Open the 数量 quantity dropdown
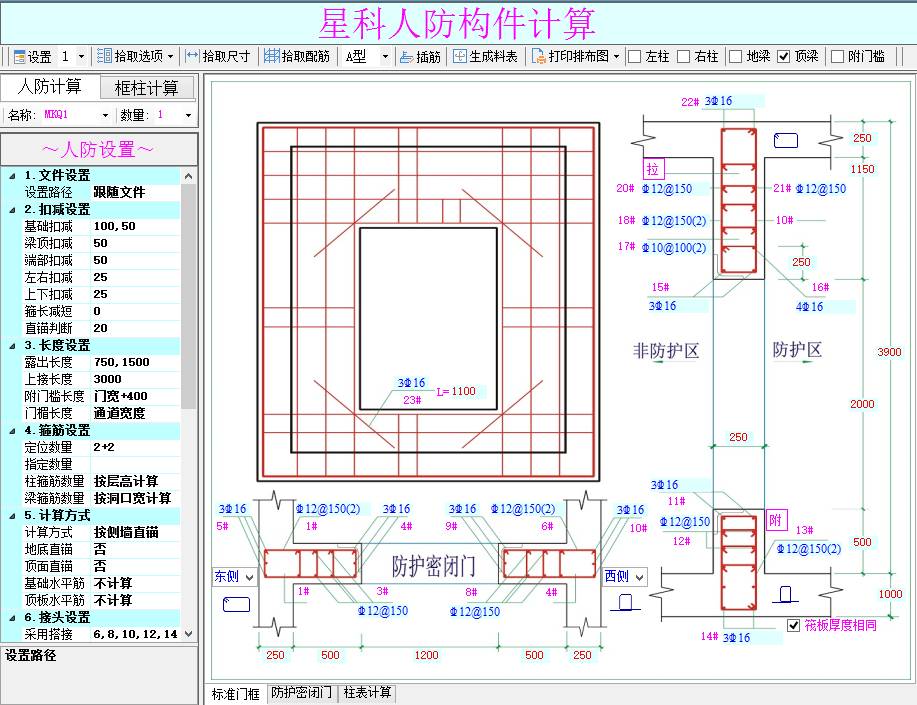 [x=188, y=115]
